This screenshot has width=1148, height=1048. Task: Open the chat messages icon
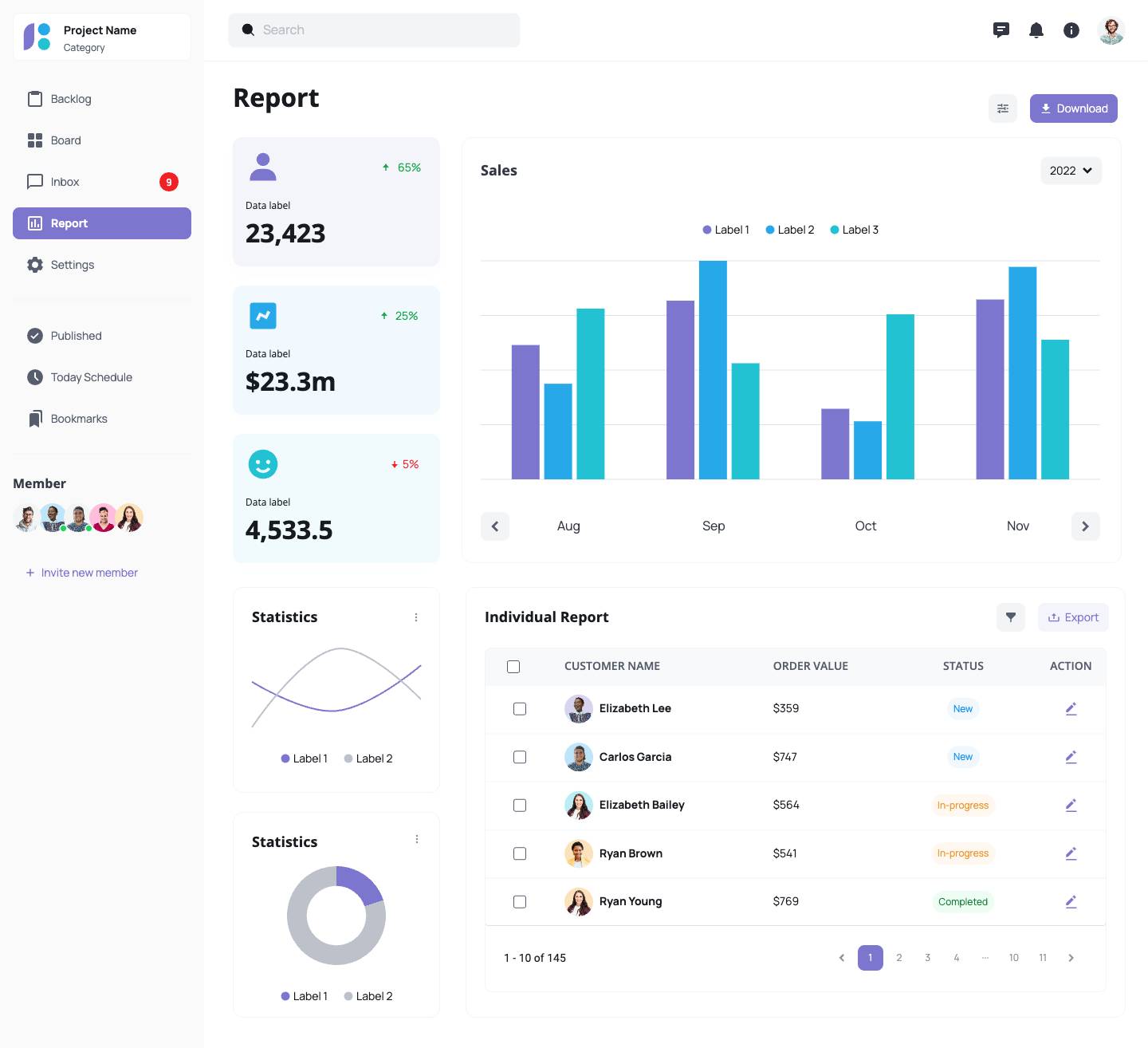1001,30
